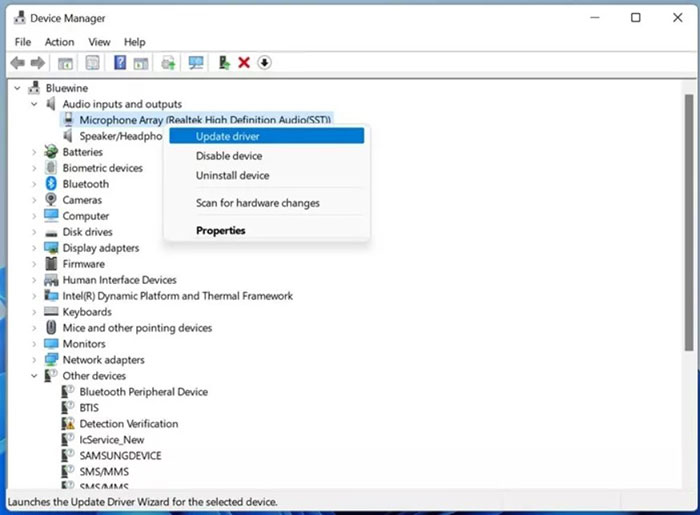This screenshot has width=700, height=515.
Task: Click the down-arrow circle toolbar icon
Action: click(x=265, y=63)
